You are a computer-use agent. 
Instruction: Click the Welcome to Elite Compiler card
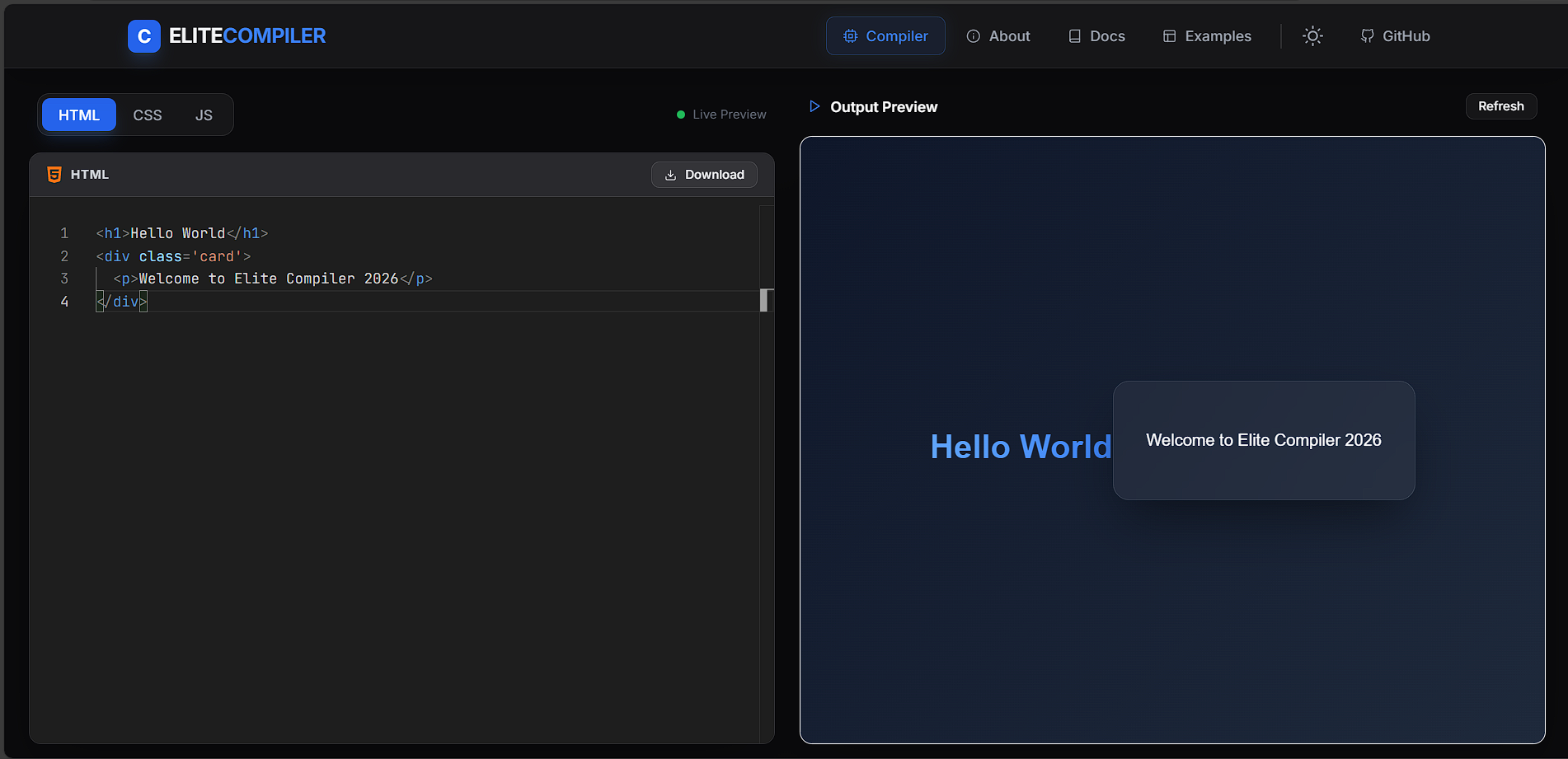coord(1263,440)
